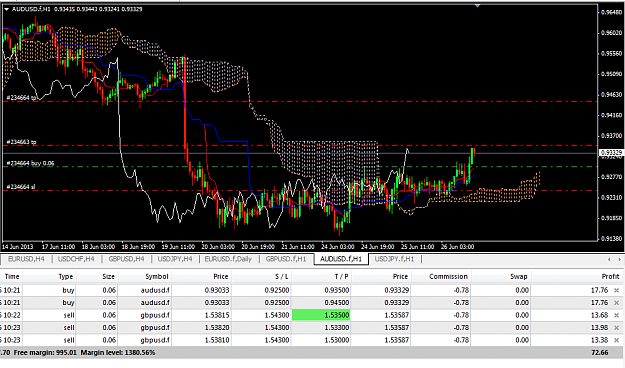Click the #234664 buy 0.06 order line label
This screenshot has width=625, height=368.
pos(30,163)
